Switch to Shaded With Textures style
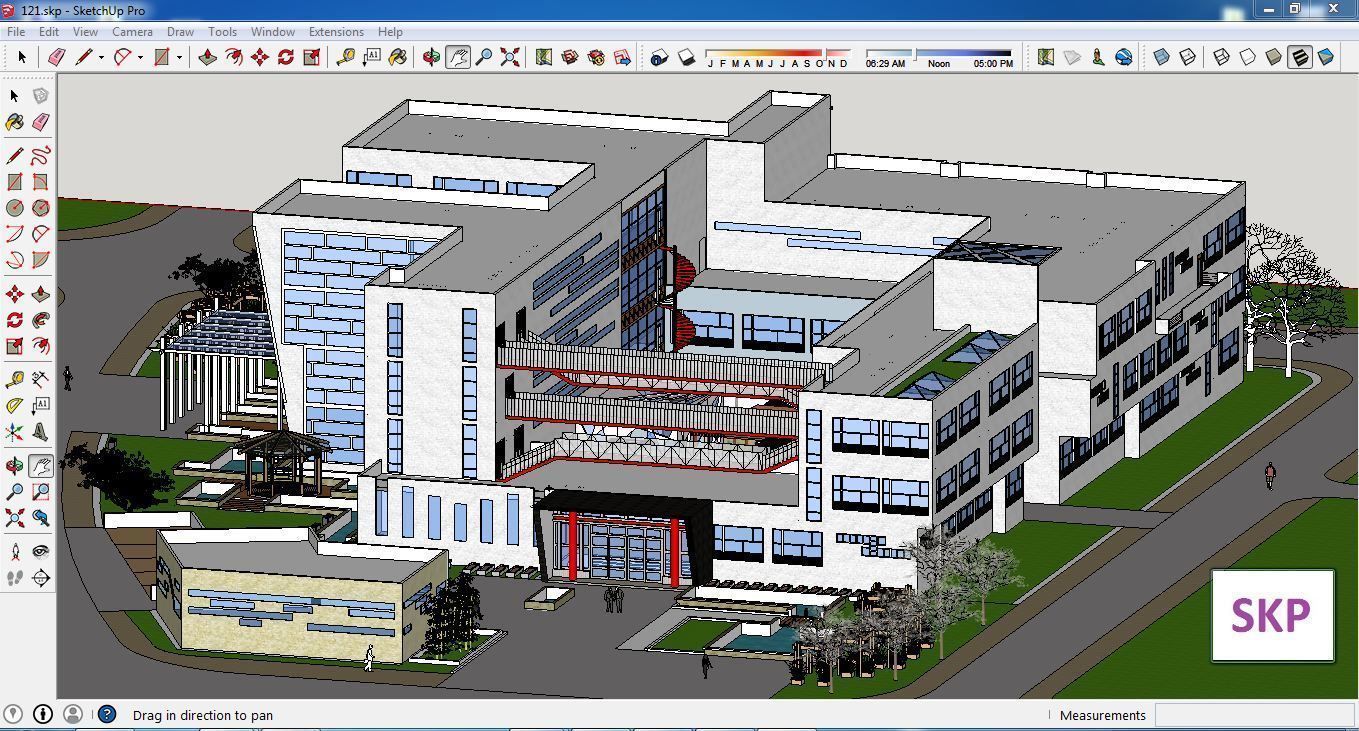The width and height of the screenshot is (1359, 731). coord(1299,57)
